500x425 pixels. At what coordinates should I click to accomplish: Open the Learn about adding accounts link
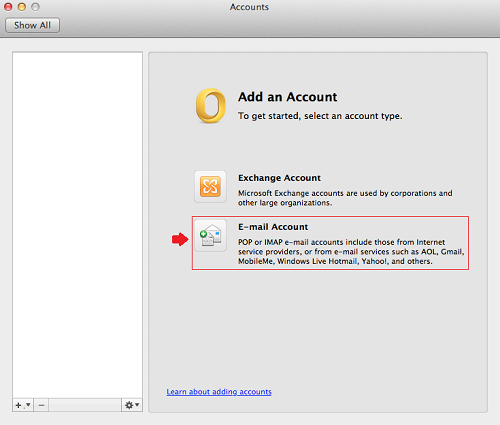pyautogui.click(x=219, y=392)
